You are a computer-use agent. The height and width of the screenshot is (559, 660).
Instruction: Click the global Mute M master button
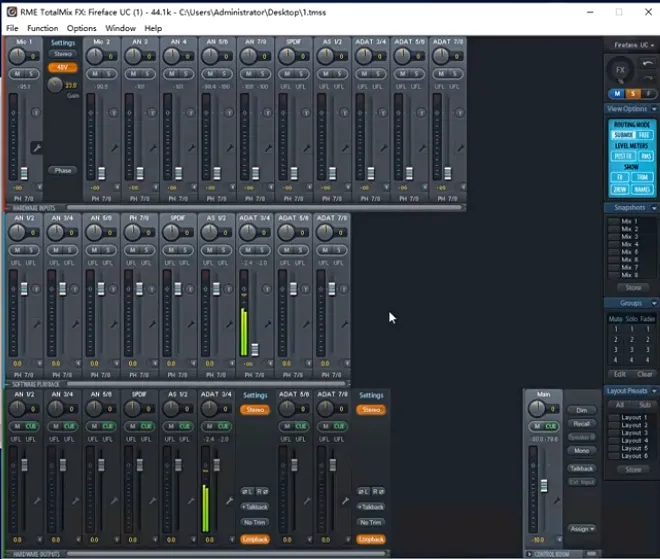tap(617, 94)
